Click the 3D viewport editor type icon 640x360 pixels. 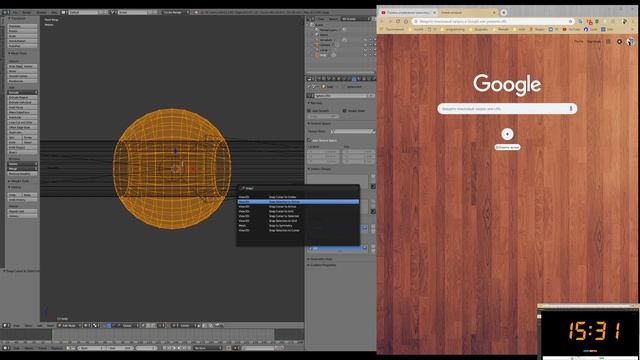pos(6,325)
